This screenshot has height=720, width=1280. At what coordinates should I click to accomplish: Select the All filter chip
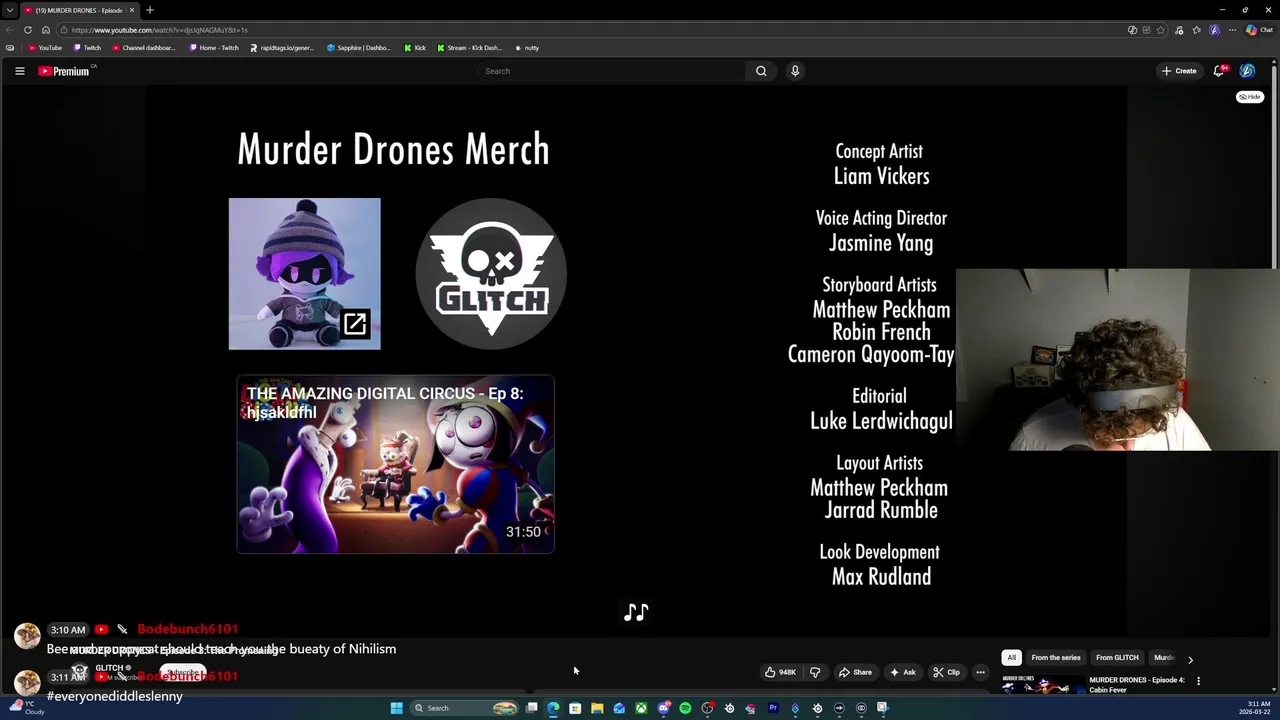pos(1012,658)
